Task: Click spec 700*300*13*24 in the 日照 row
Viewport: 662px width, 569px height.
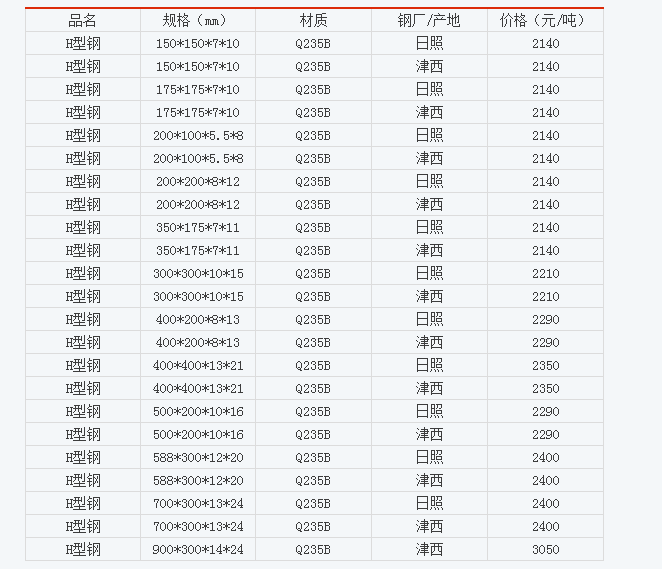Action: point(198,504)
